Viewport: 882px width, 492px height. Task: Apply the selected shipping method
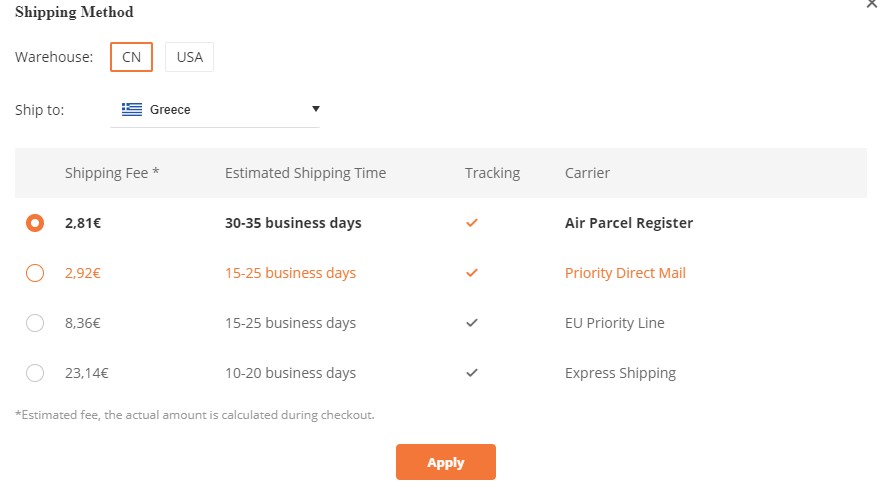(446, 462)
